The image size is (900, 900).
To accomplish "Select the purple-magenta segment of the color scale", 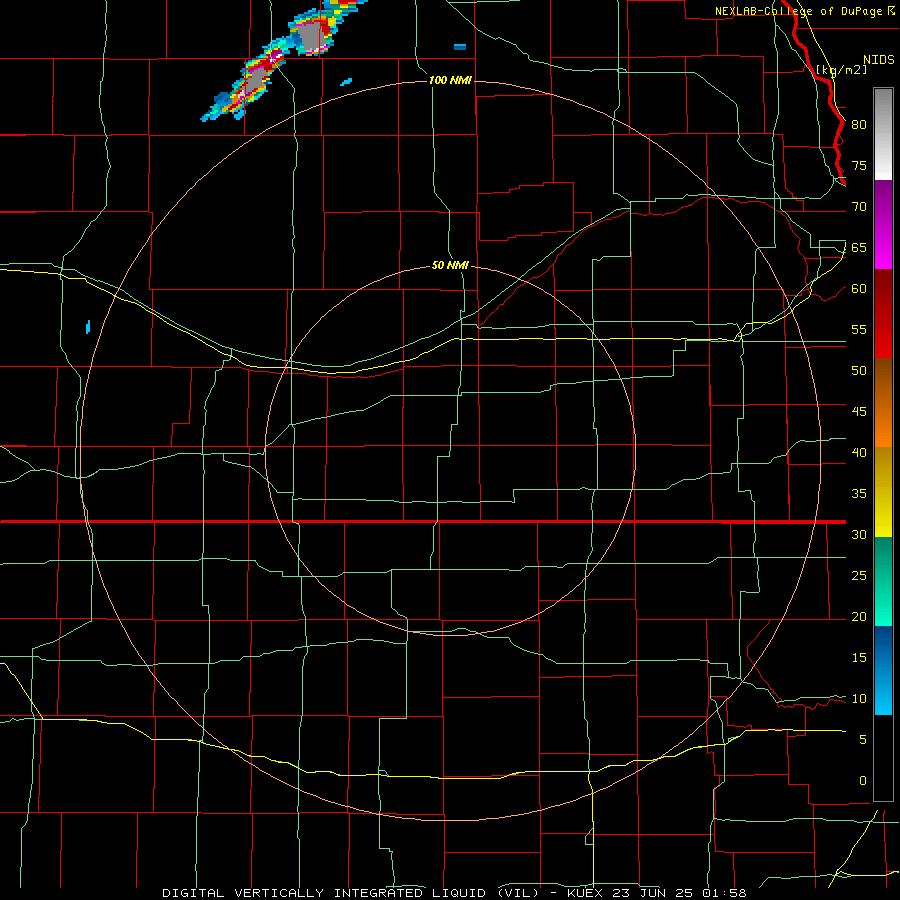I will click(883, 225).
